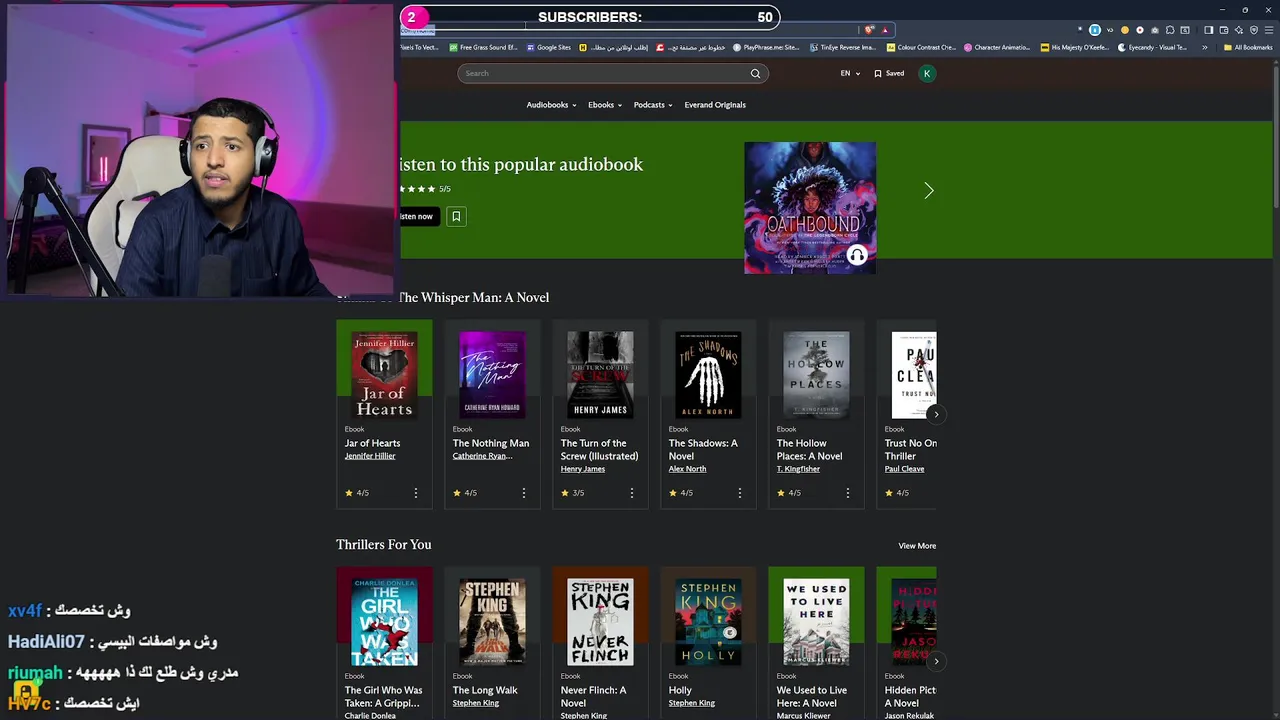Click the search magnifier icon

[755, 73]
